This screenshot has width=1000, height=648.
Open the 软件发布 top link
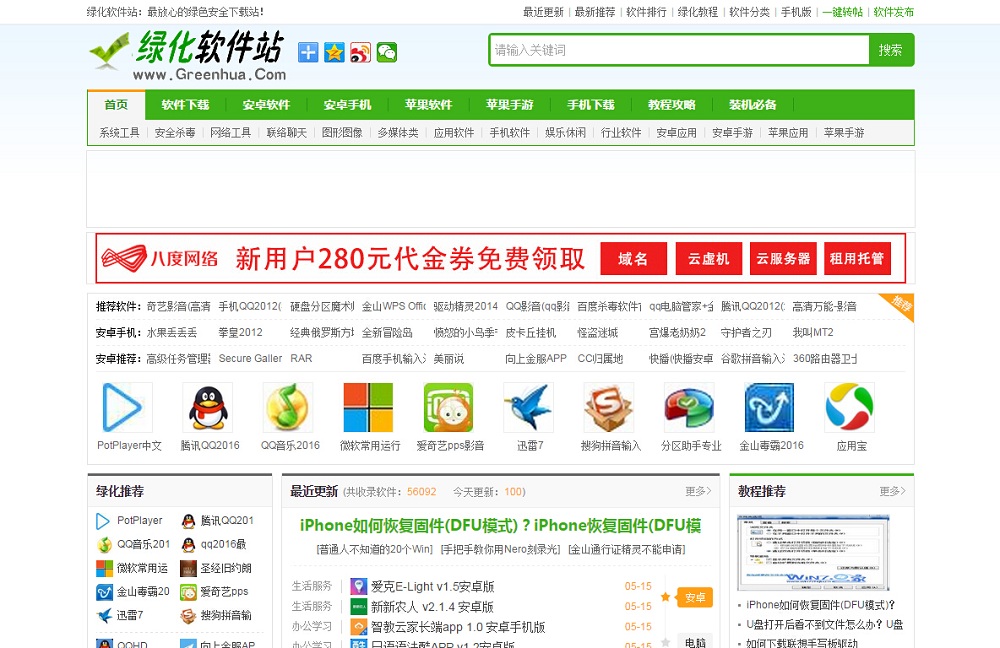tap(893, 12)
